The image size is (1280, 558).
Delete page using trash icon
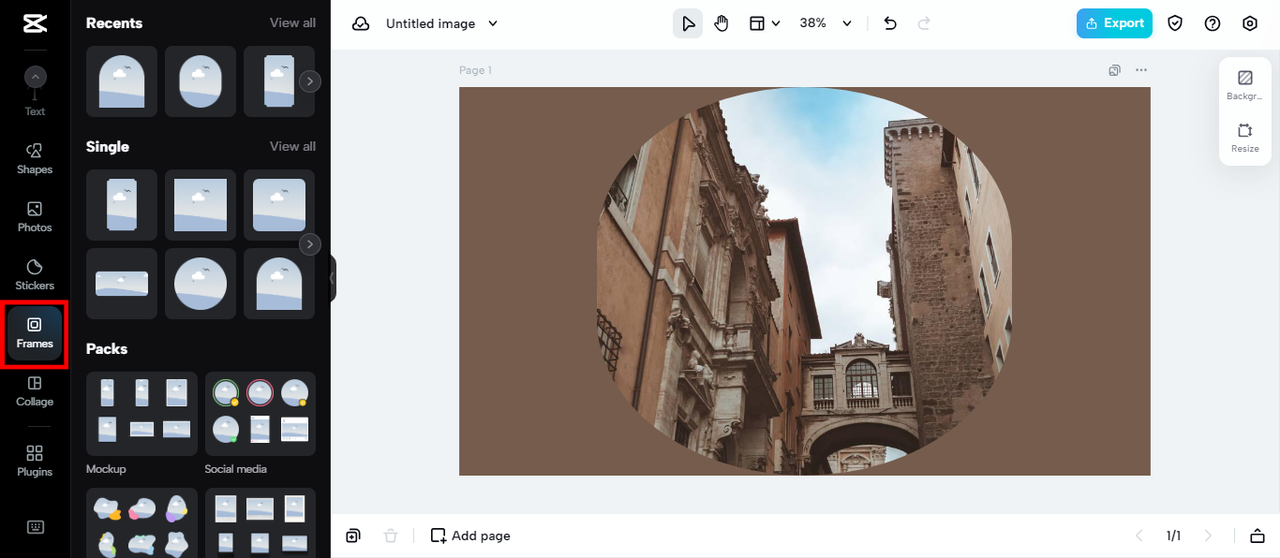point(391,536)
